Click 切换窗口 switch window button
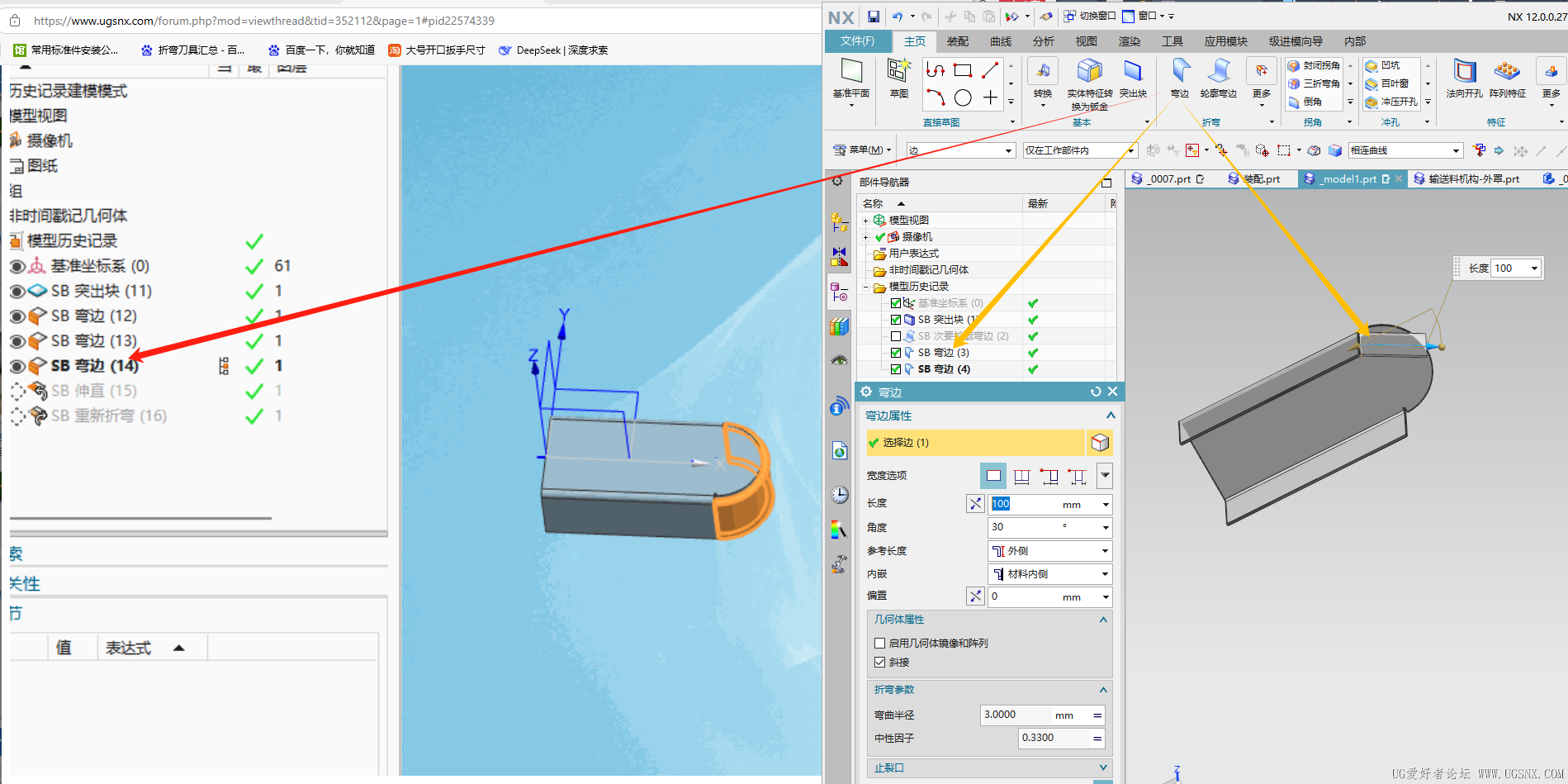The width and height of the screenshot is (1568, 784). 1089,16
